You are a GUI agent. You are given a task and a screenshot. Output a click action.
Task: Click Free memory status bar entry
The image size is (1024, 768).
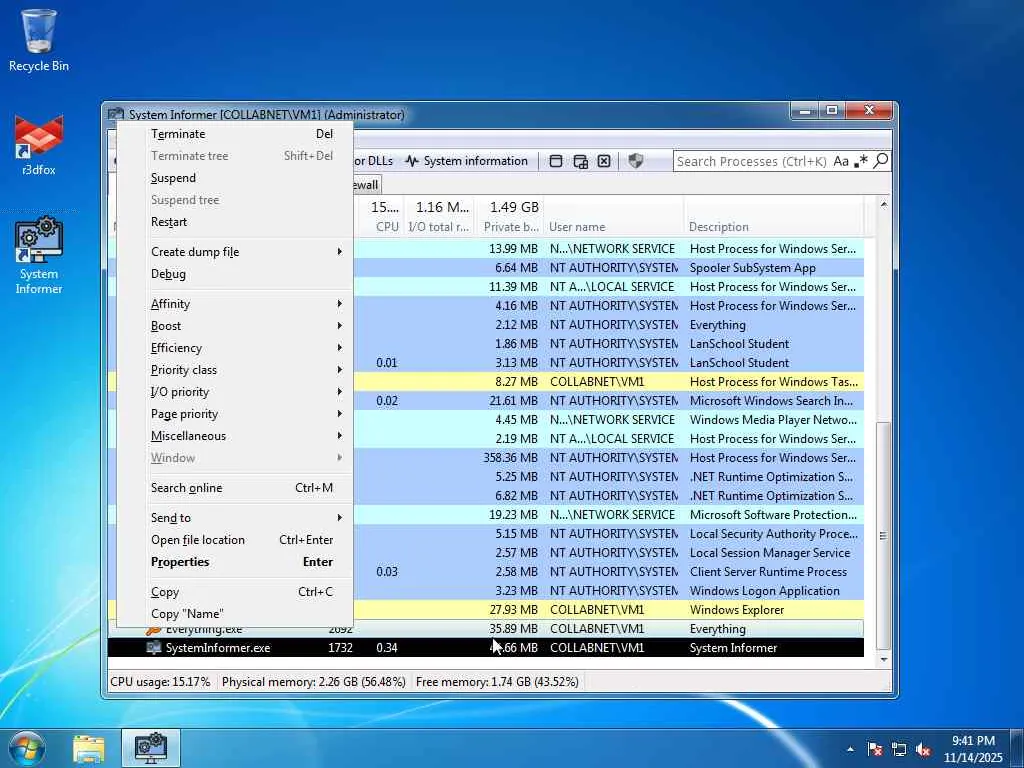tap(497, 682)
